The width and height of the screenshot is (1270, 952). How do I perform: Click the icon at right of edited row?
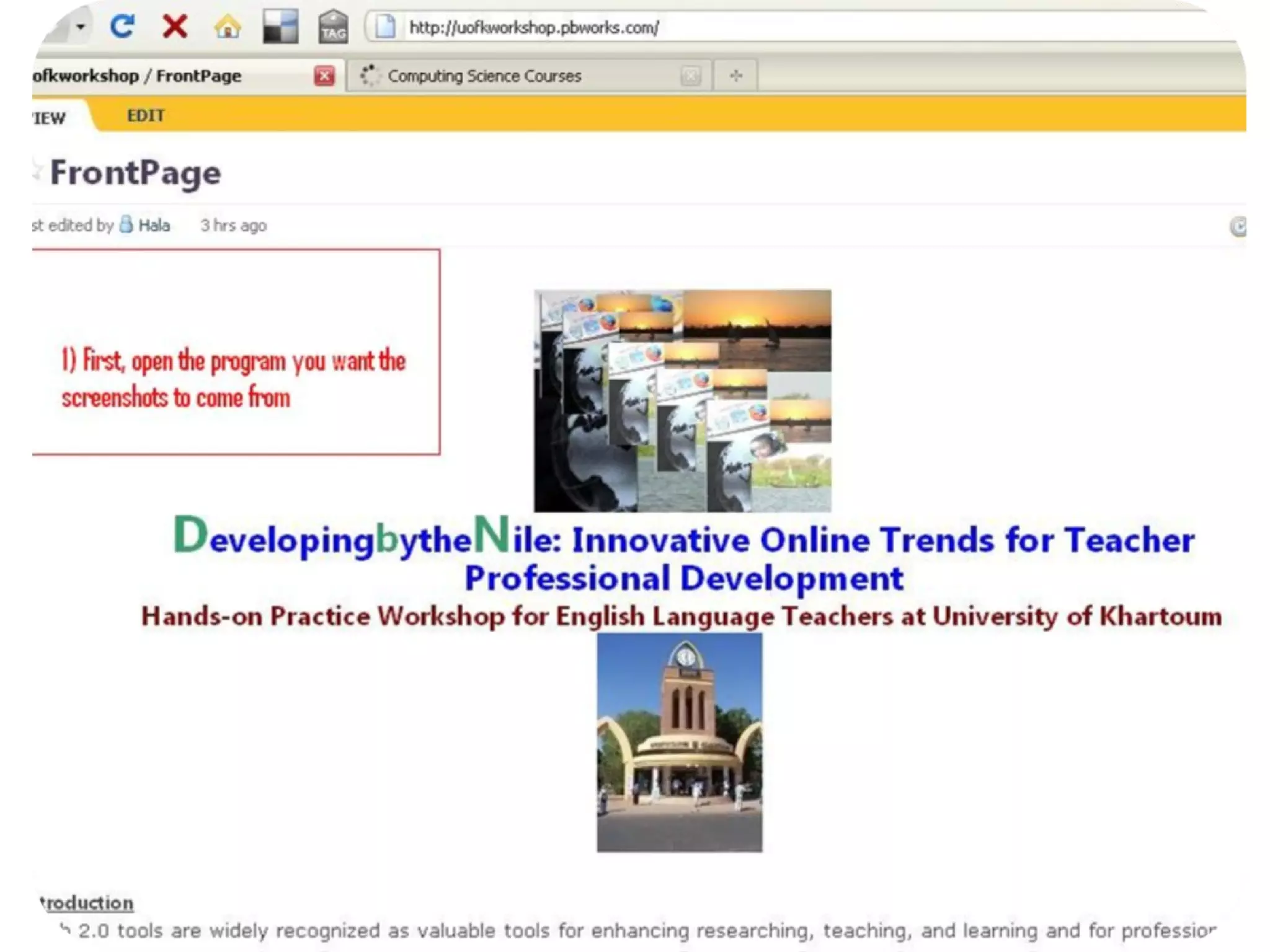[1238, 227]
